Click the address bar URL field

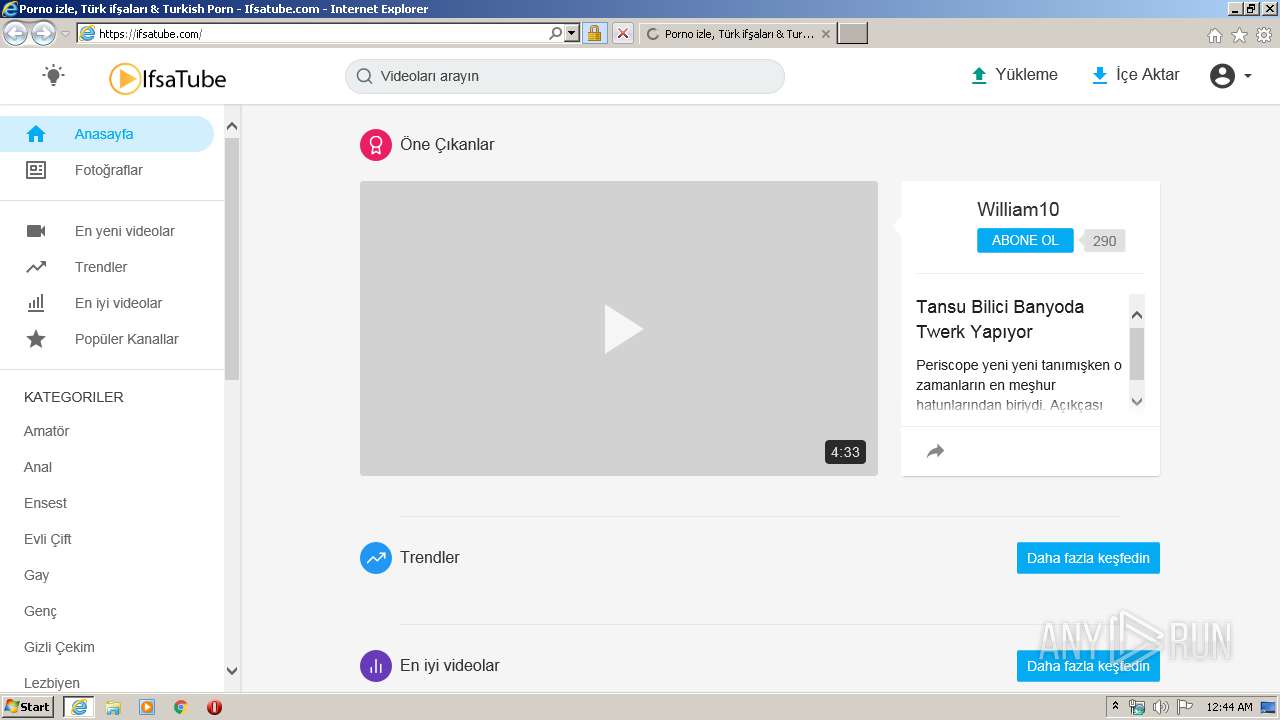pyautogui.click(x=320, y=33)
